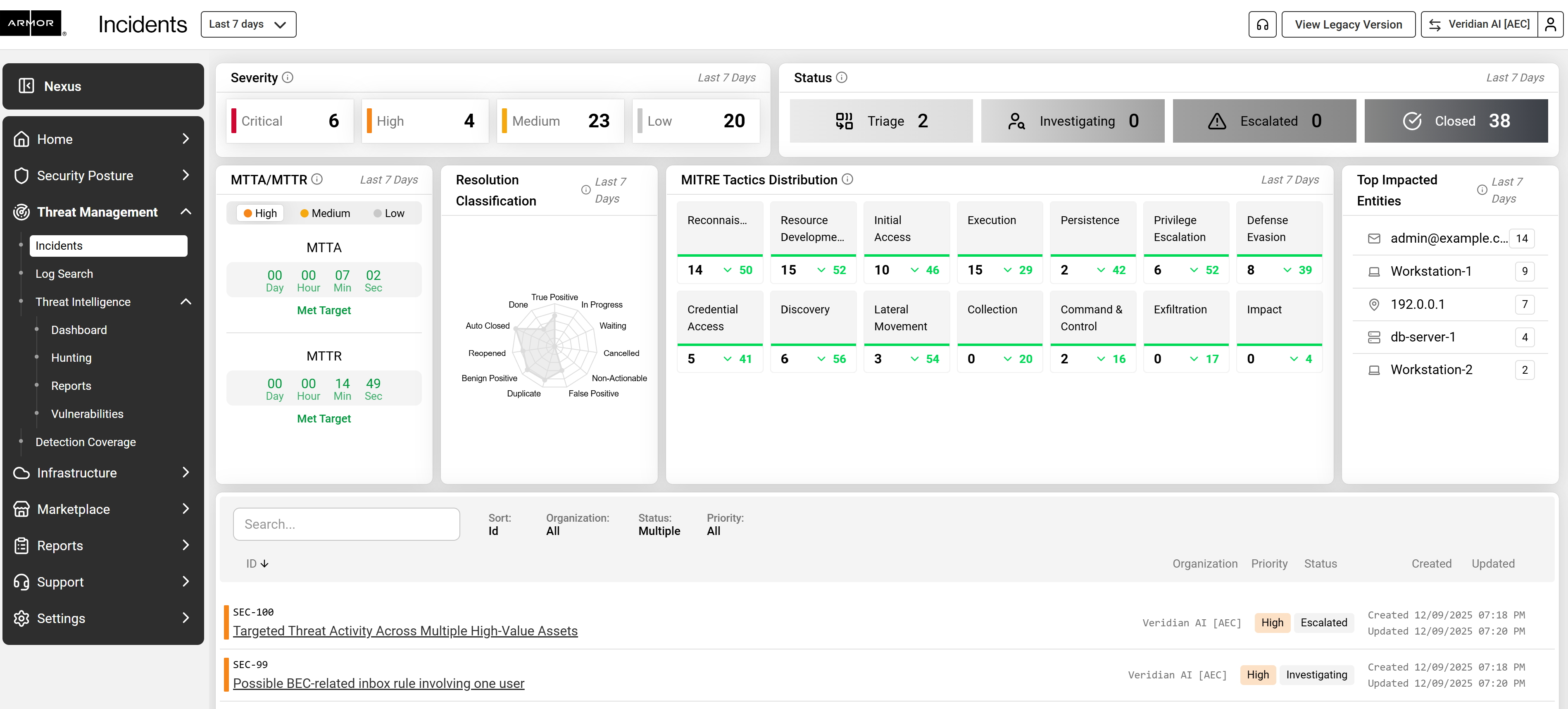Open Log Search in sidebar
Screen dimensions: 1568x709
[64, 274]
